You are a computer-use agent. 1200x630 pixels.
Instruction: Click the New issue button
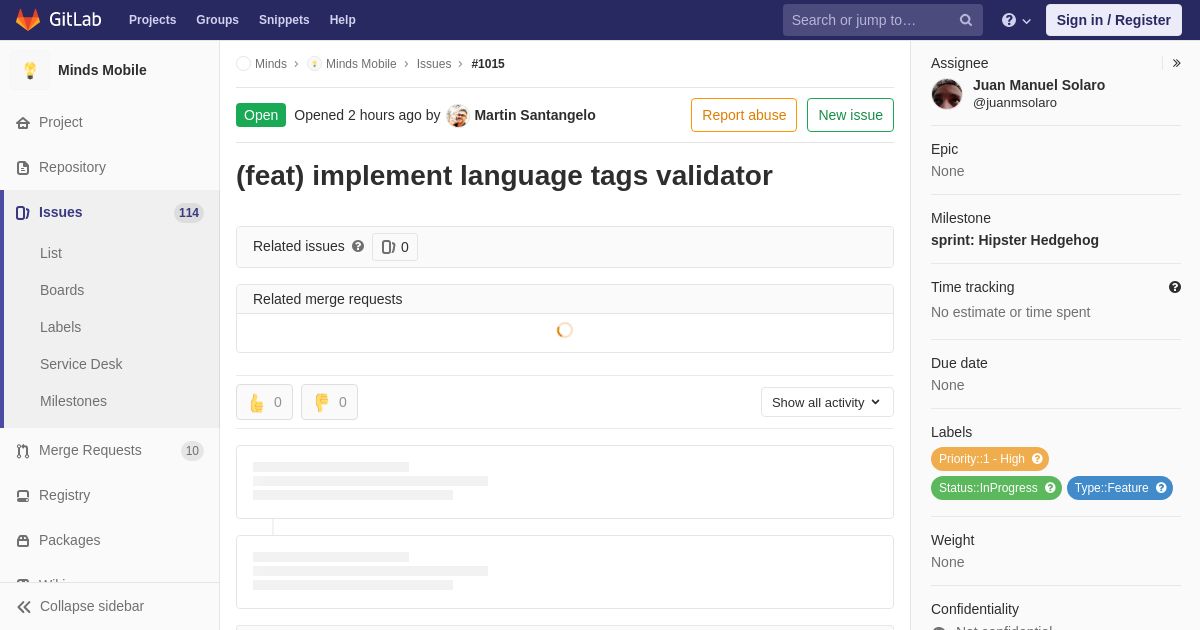coord(850,115)
